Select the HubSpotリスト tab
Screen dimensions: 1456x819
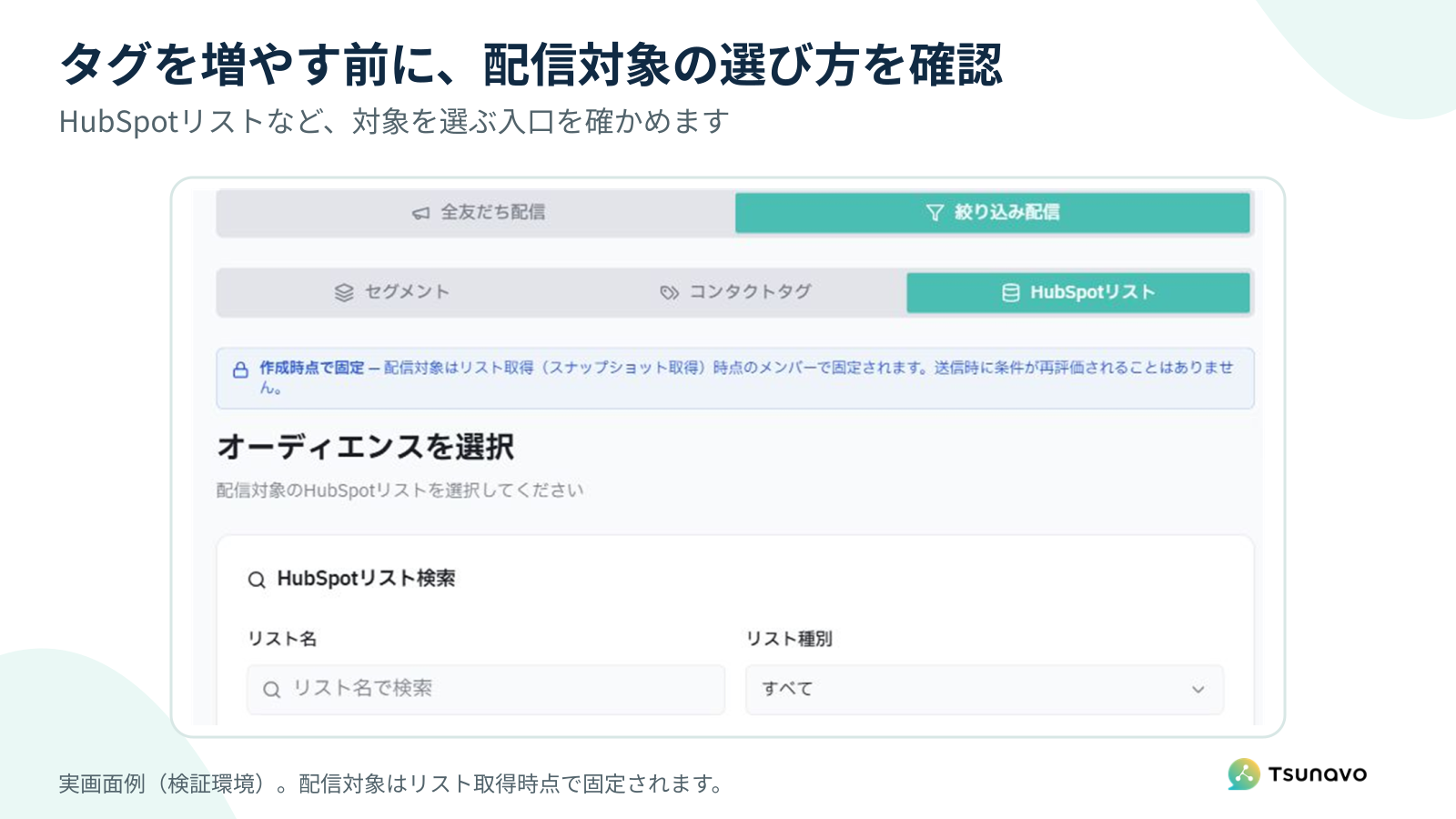[x=1078, y=292]
